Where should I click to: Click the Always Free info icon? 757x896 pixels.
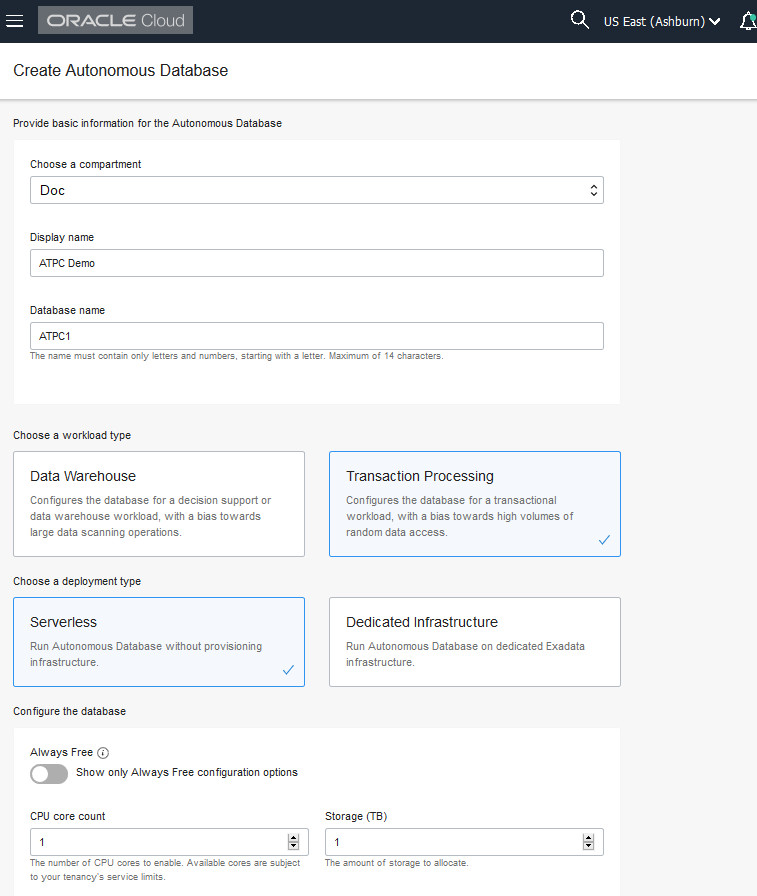[103, 753]
